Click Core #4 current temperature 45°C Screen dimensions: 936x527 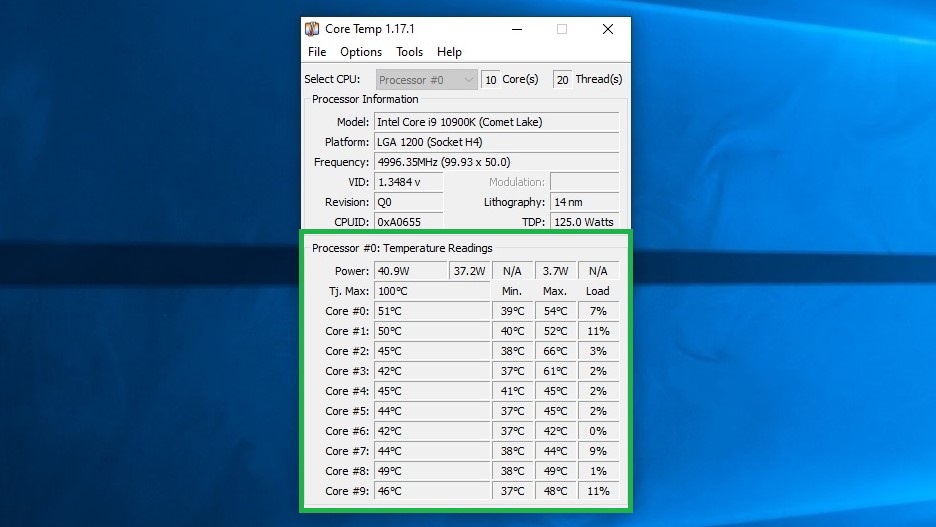(x=432, y=391)
